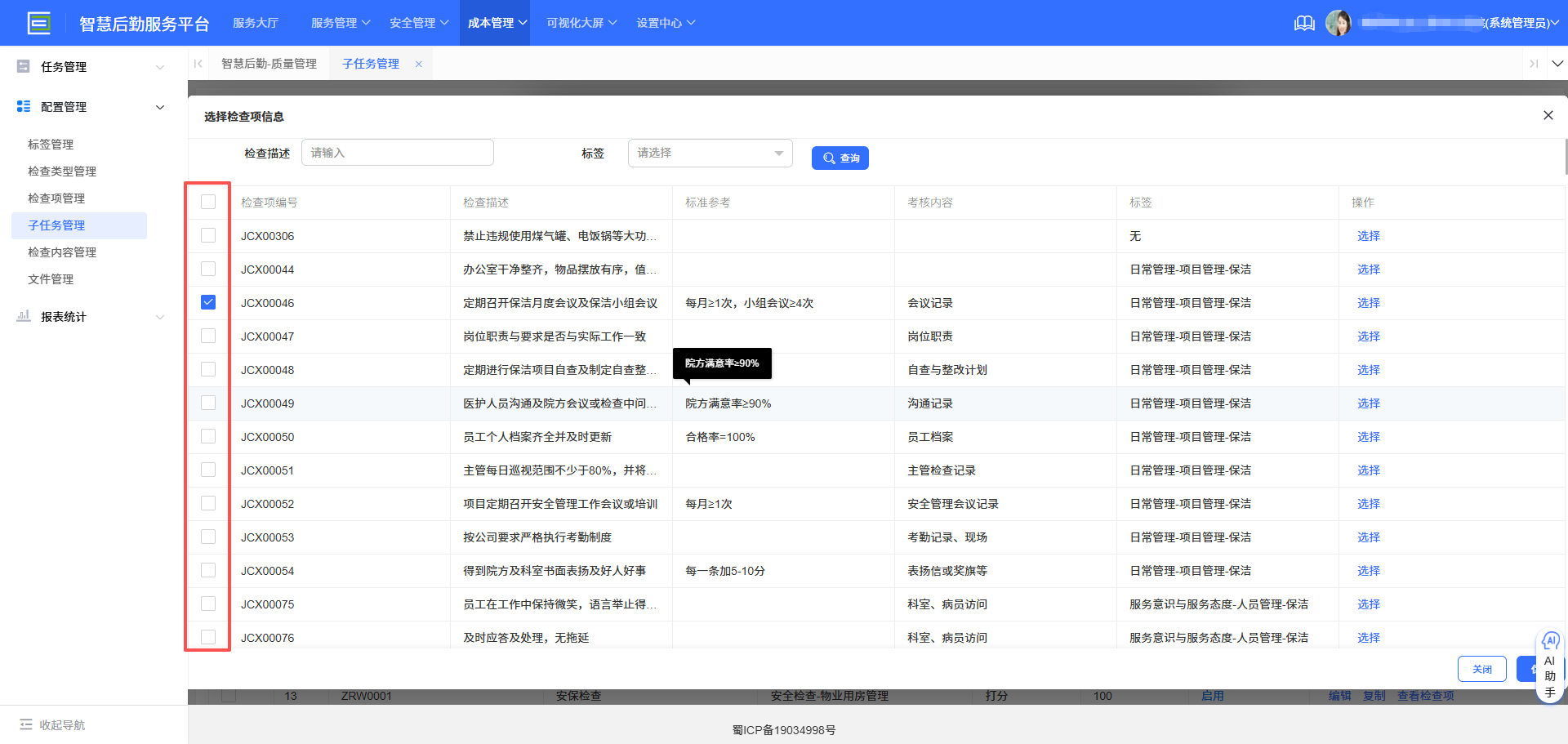Open the 标签 请选择 dropdown

[x=710, y=152]
